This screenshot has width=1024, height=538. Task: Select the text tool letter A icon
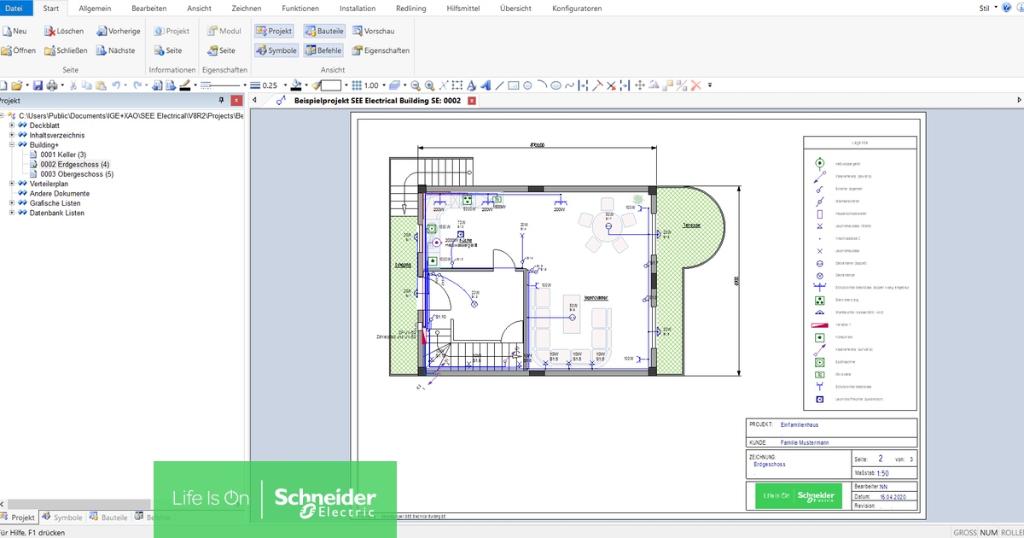471,85
